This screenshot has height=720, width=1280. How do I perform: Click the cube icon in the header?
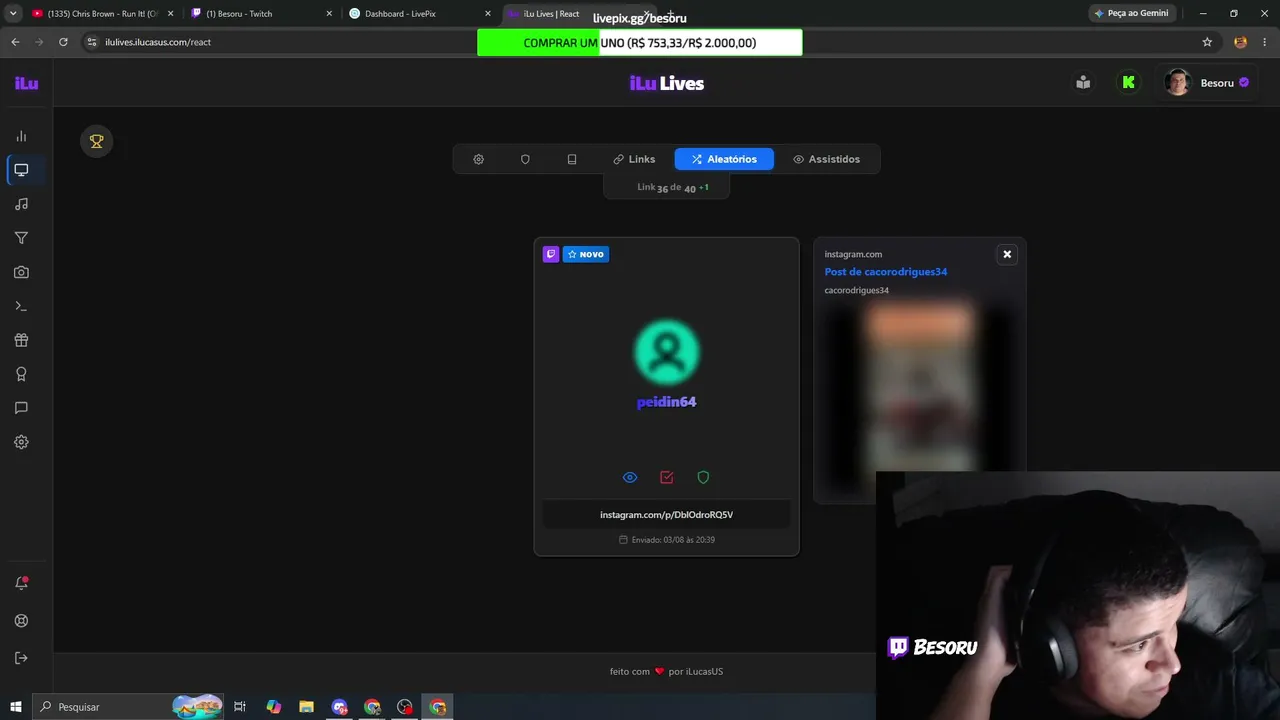1083,83
